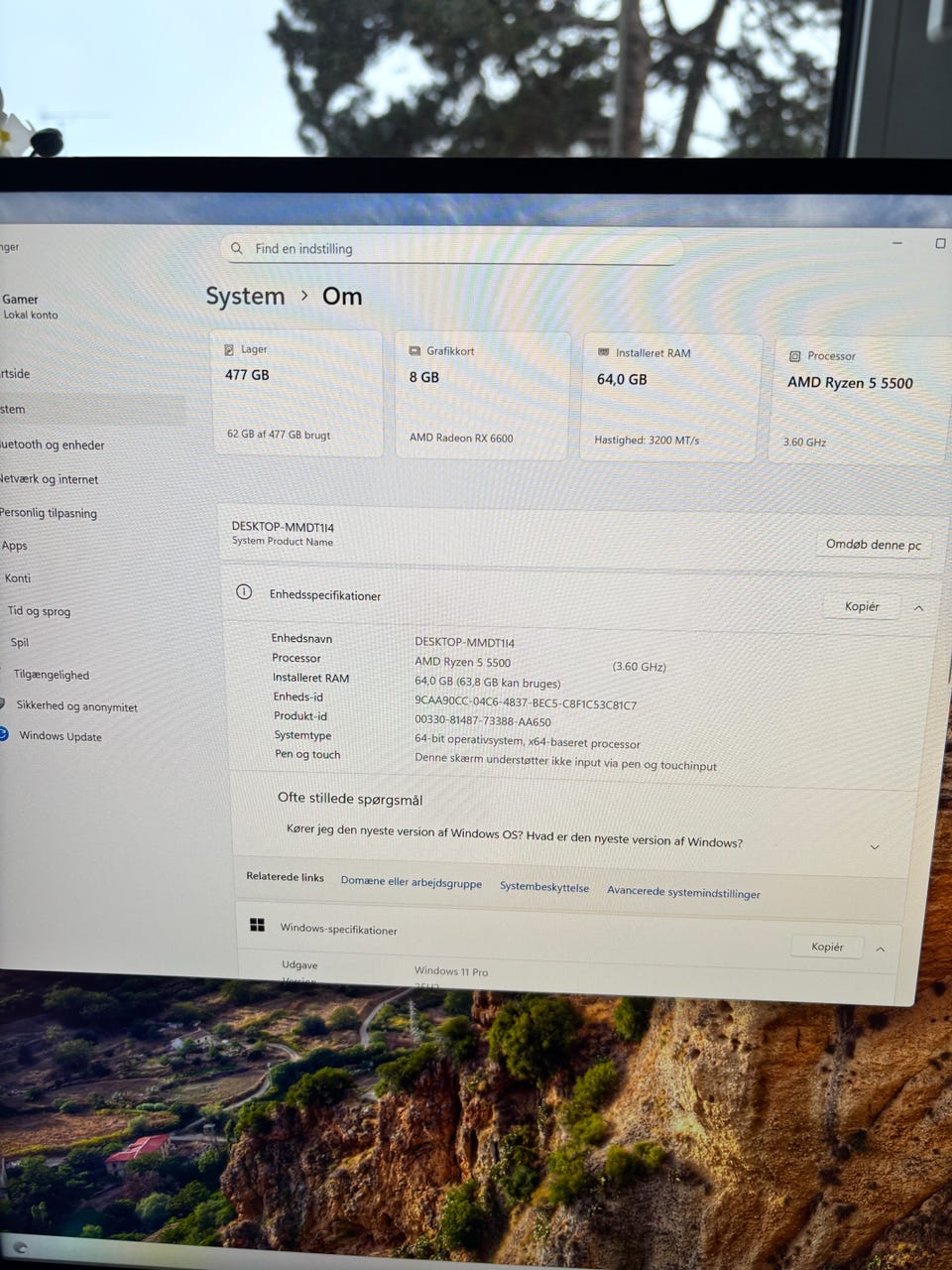This screenshot has width=952, height=1270.
Task: Click the Grafikkort card icon
Action: [x=415, y=351]
